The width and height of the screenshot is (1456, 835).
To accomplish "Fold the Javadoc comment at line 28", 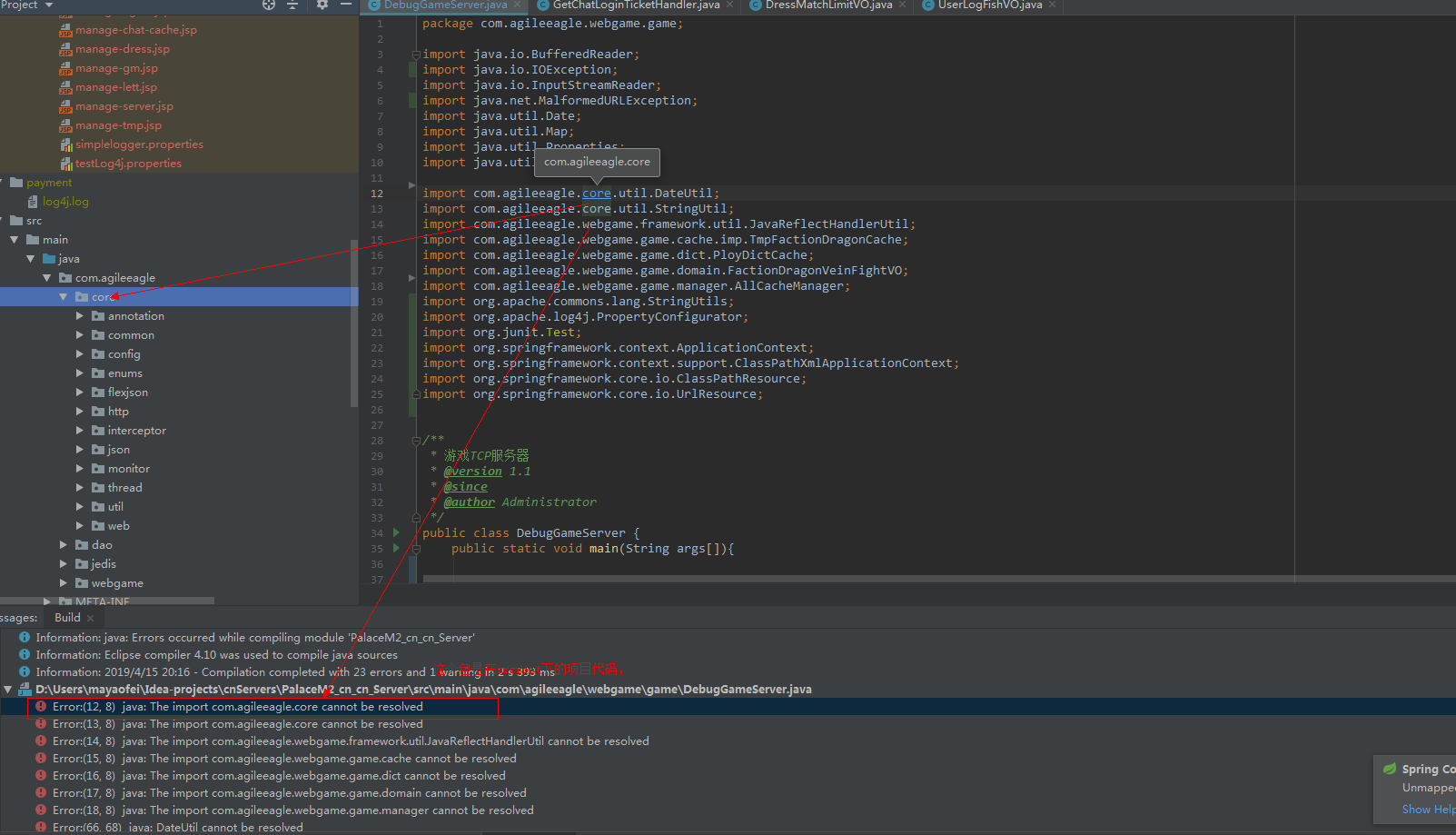I will click(416, 441).
